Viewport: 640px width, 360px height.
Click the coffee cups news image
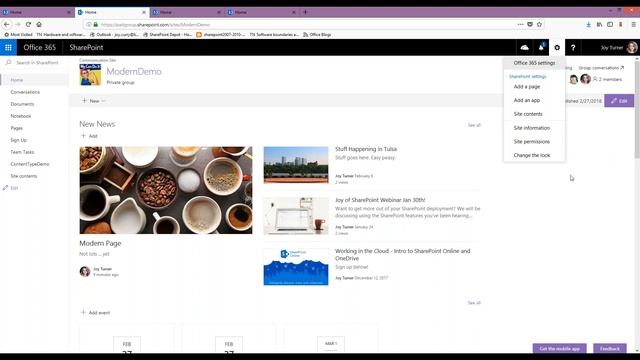[x=166, y=190]
